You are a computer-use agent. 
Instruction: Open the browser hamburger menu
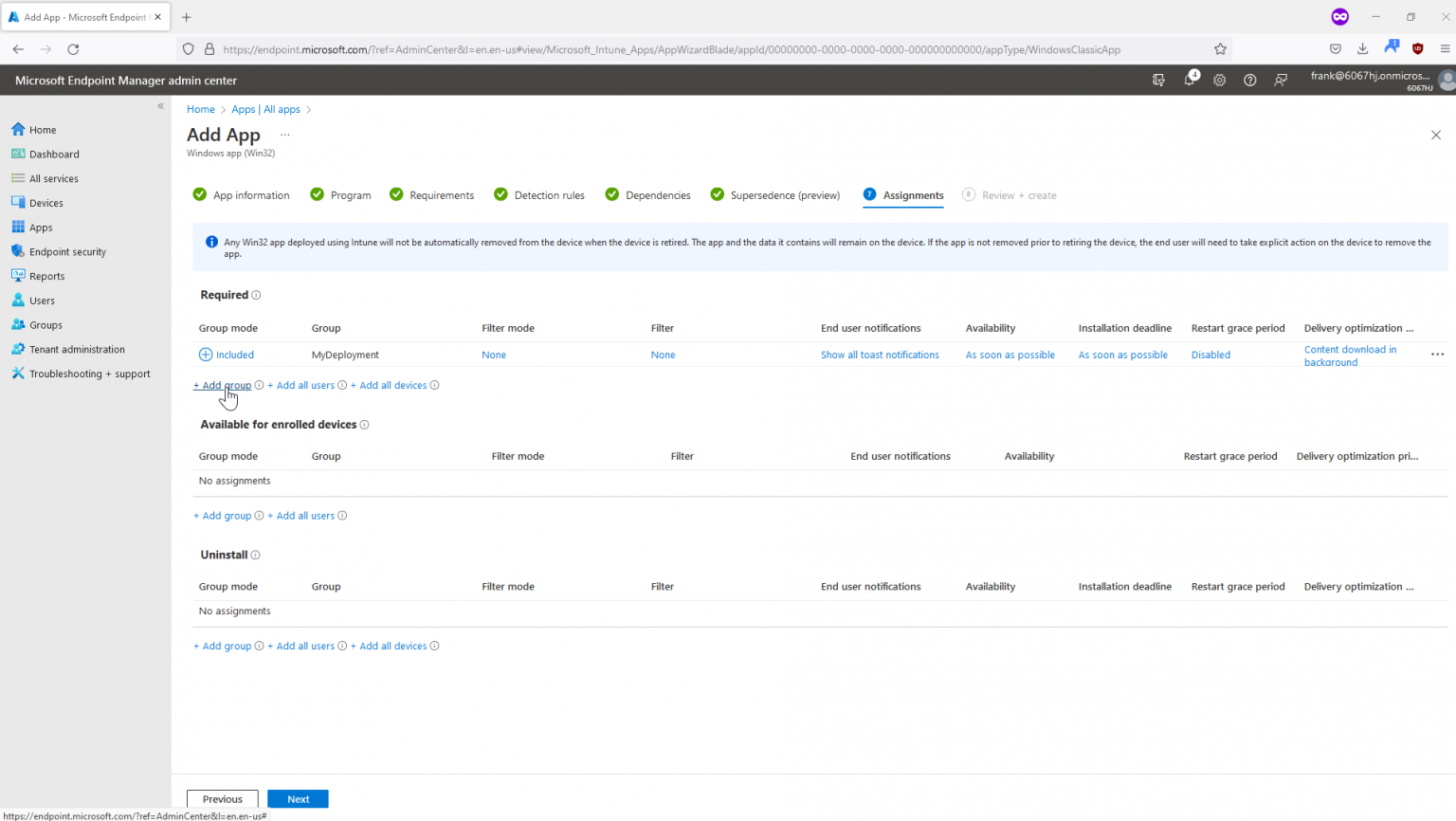pos(1445,49)
